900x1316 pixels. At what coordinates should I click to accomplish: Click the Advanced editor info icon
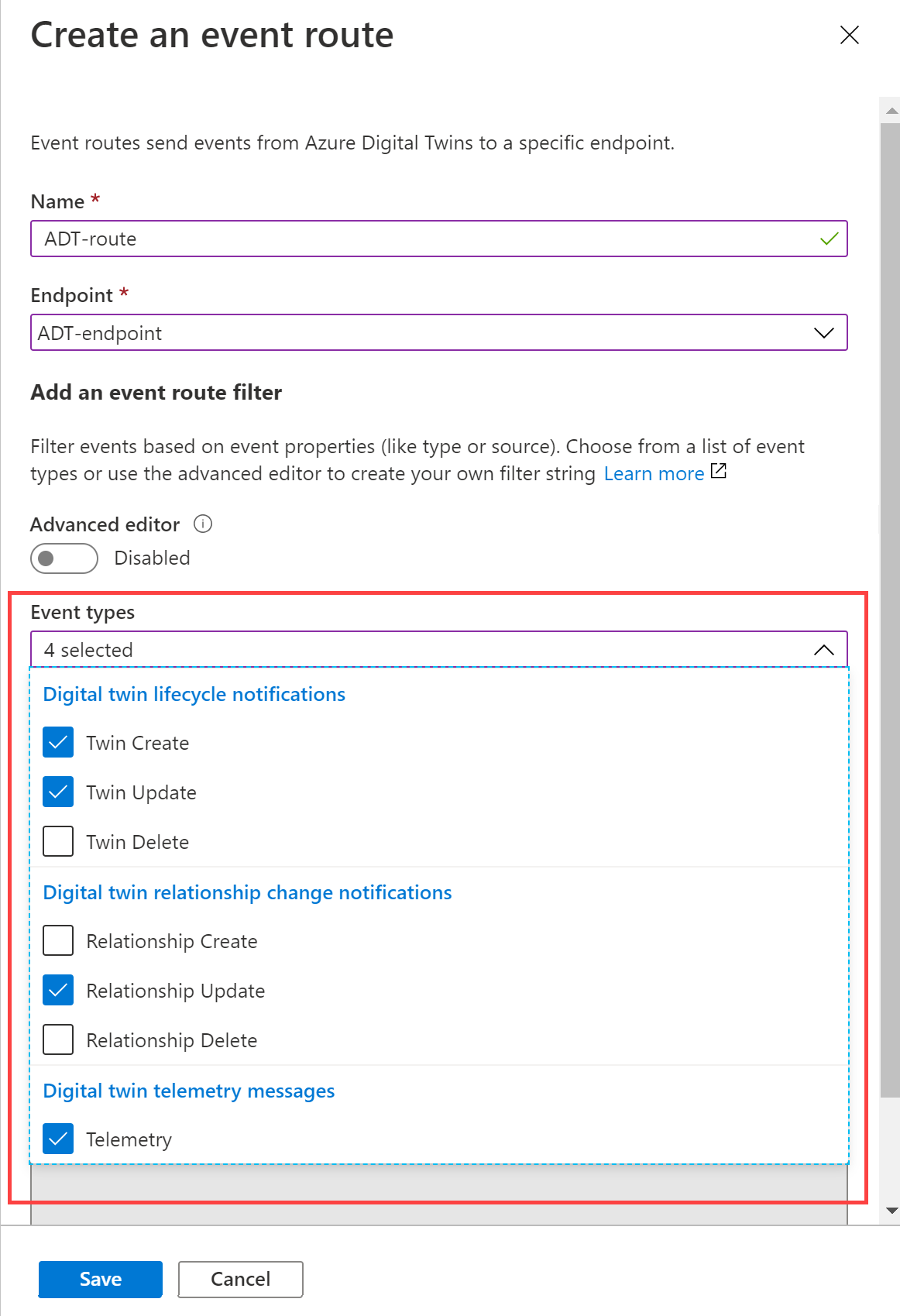pos(203,524)
